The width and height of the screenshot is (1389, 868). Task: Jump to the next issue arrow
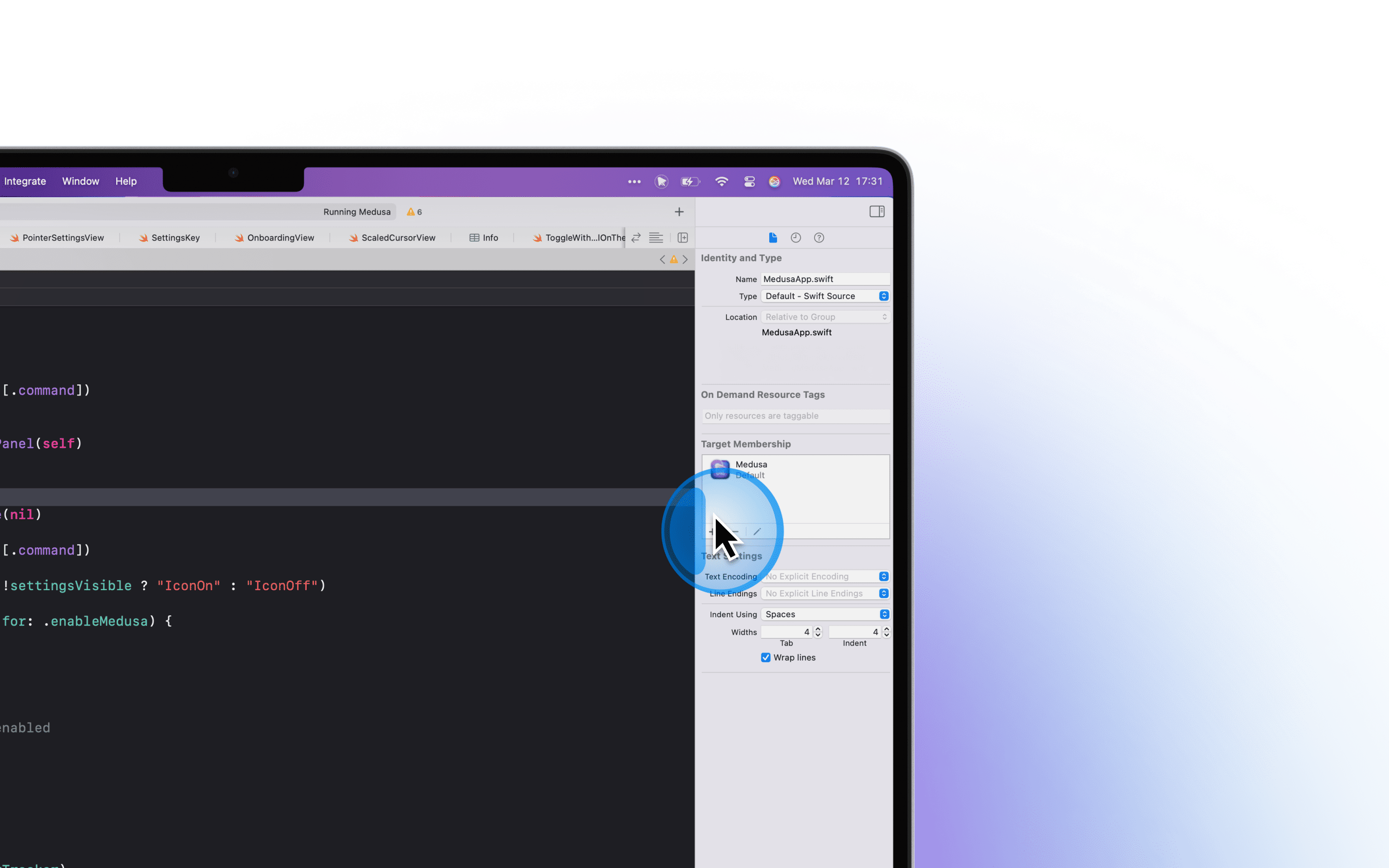click(685, 259)
